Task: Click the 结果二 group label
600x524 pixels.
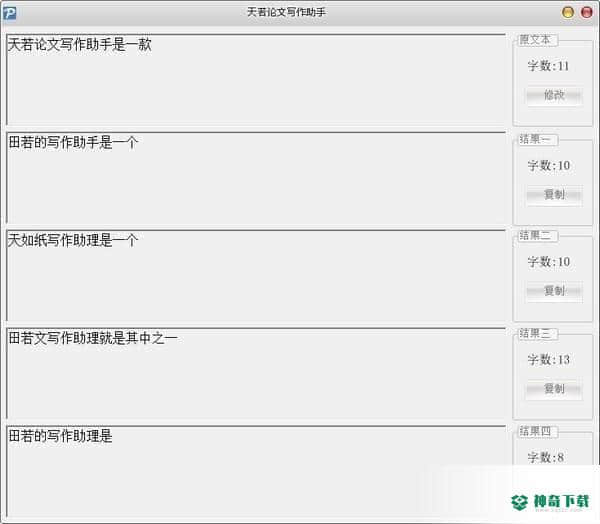Action: tap(535, 235)
